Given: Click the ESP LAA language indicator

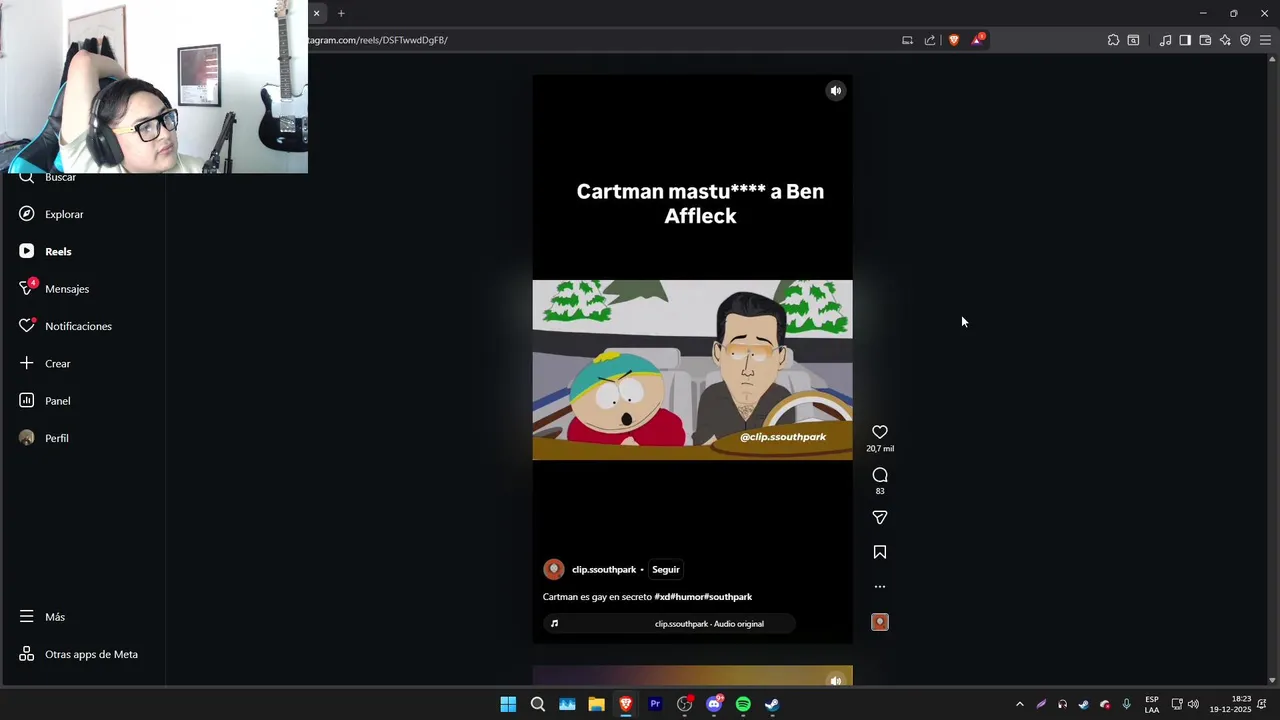Looking at the screenshot, I should (1152, 704).
